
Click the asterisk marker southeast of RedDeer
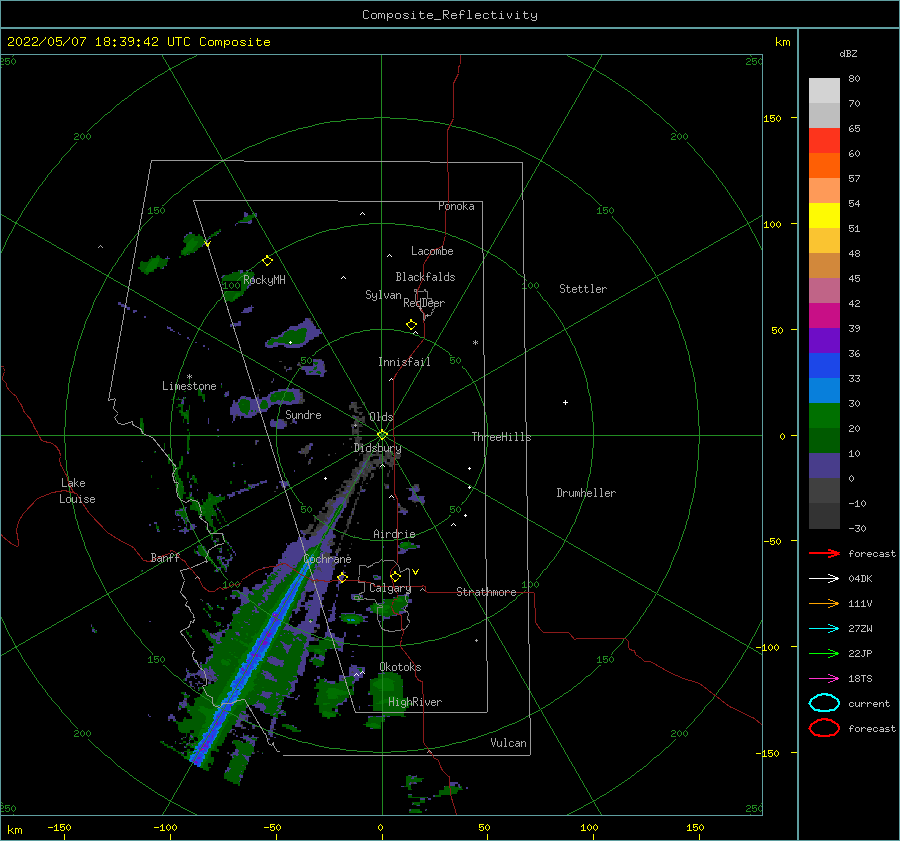pyautogui.click(x=475, y=343)
